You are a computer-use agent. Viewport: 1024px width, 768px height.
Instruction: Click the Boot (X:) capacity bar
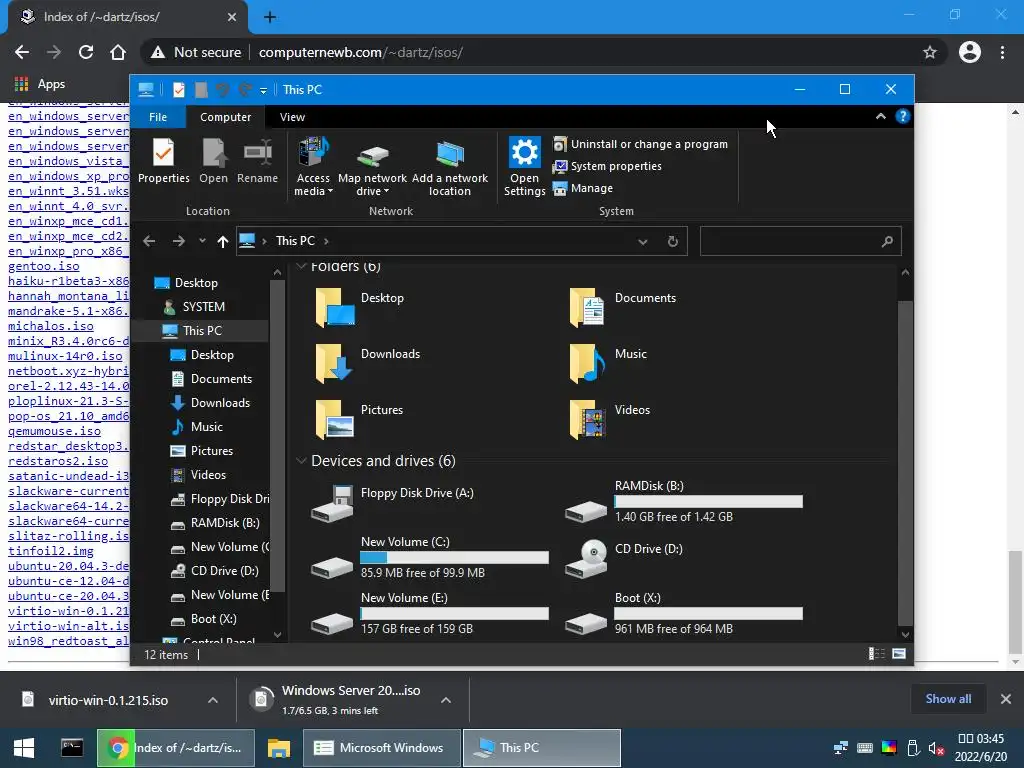click(x=709, y=614)
